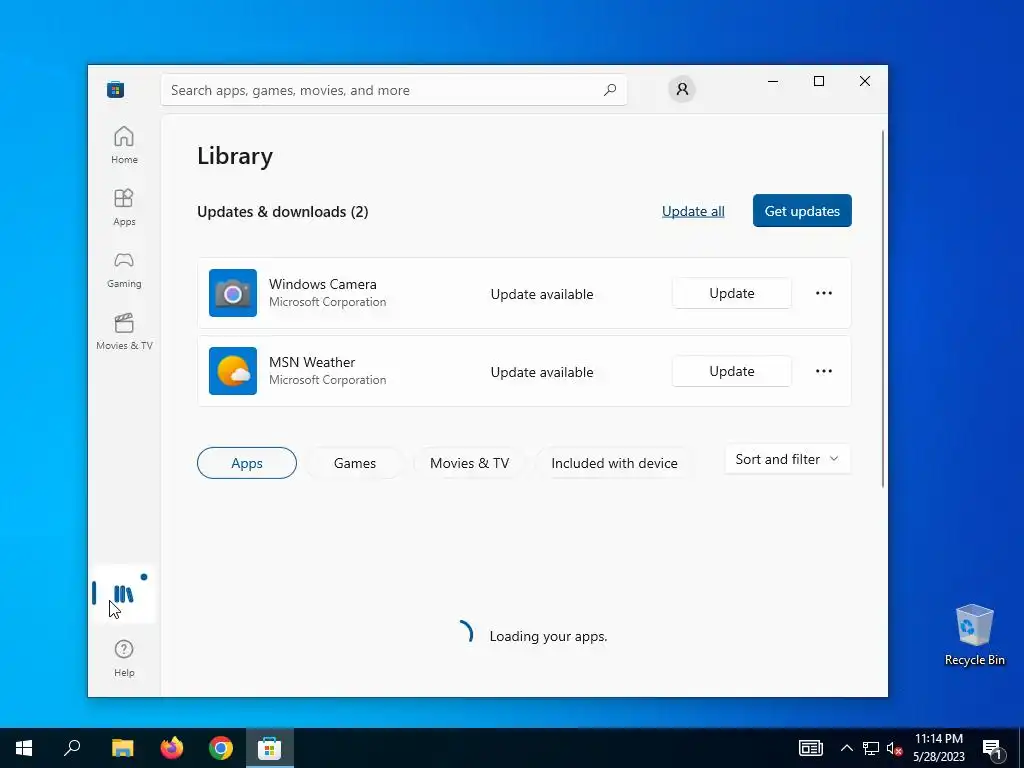Image resolution: width=1024 pixels, height=768 pixels.
Task: Click the MSN Weather title text
Action: pos(312,362)
